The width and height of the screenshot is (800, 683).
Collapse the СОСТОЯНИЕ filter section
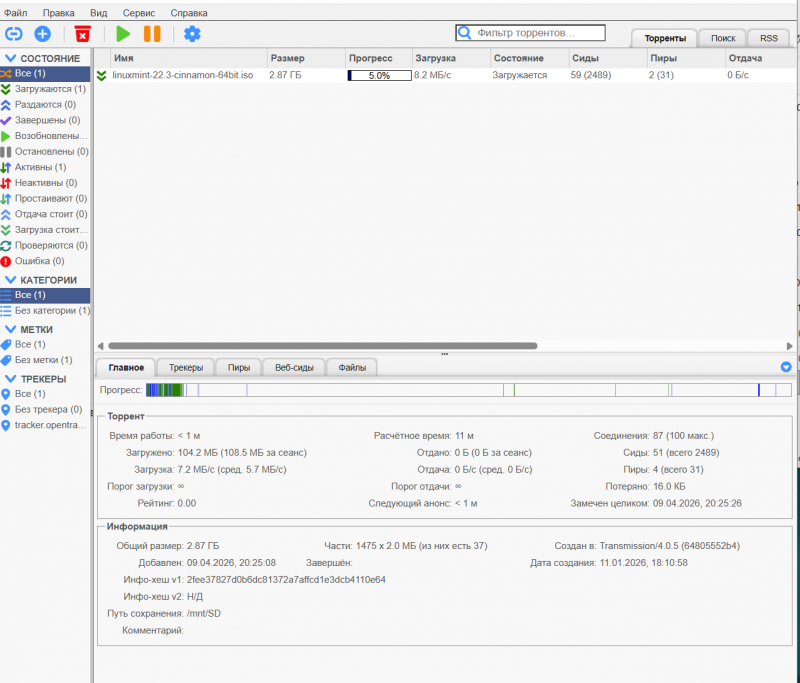11,59
